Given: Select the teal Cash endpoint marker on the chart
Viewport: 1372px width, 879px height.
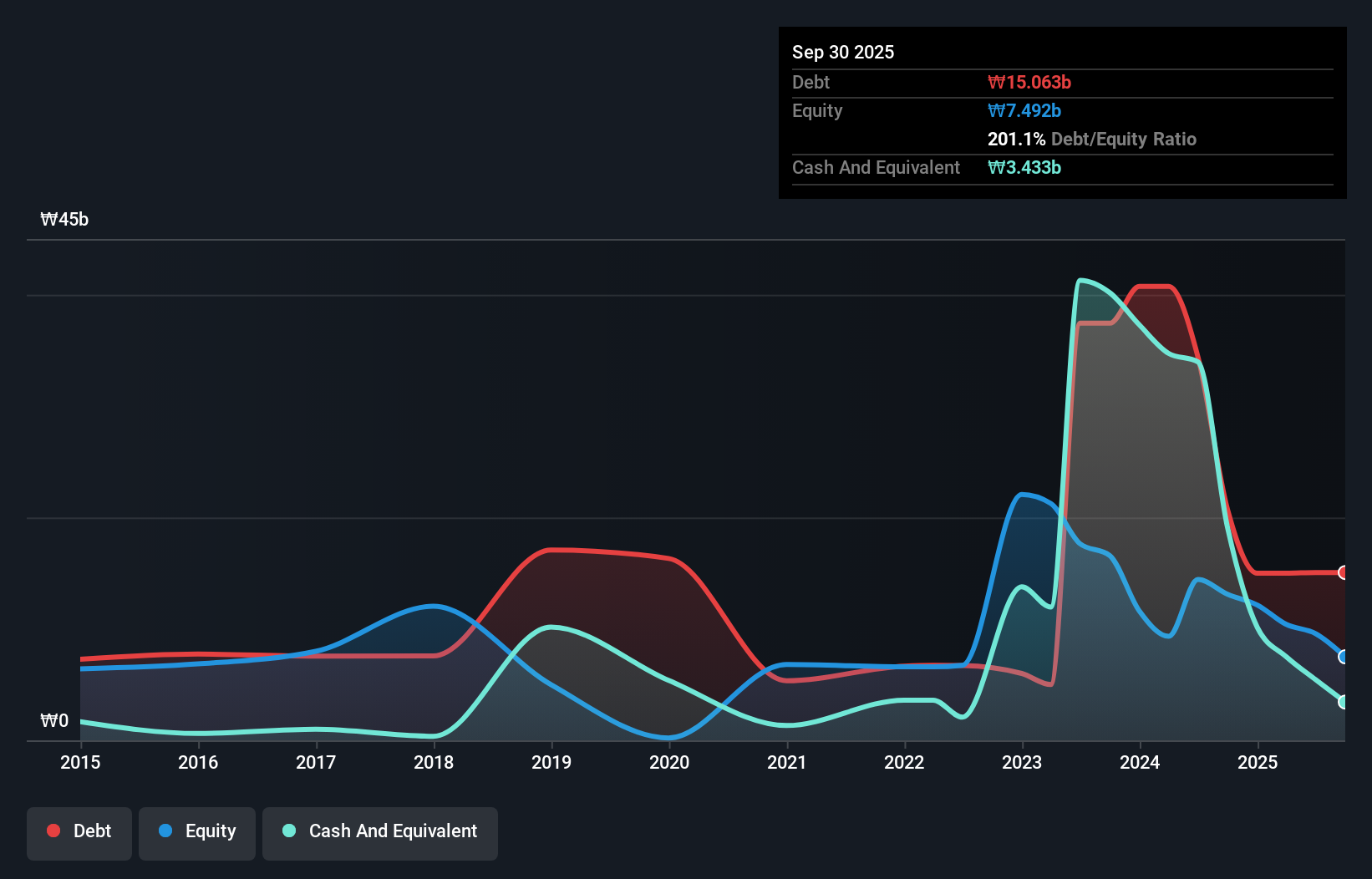Looking at the screenshot, I should 1343,703.
